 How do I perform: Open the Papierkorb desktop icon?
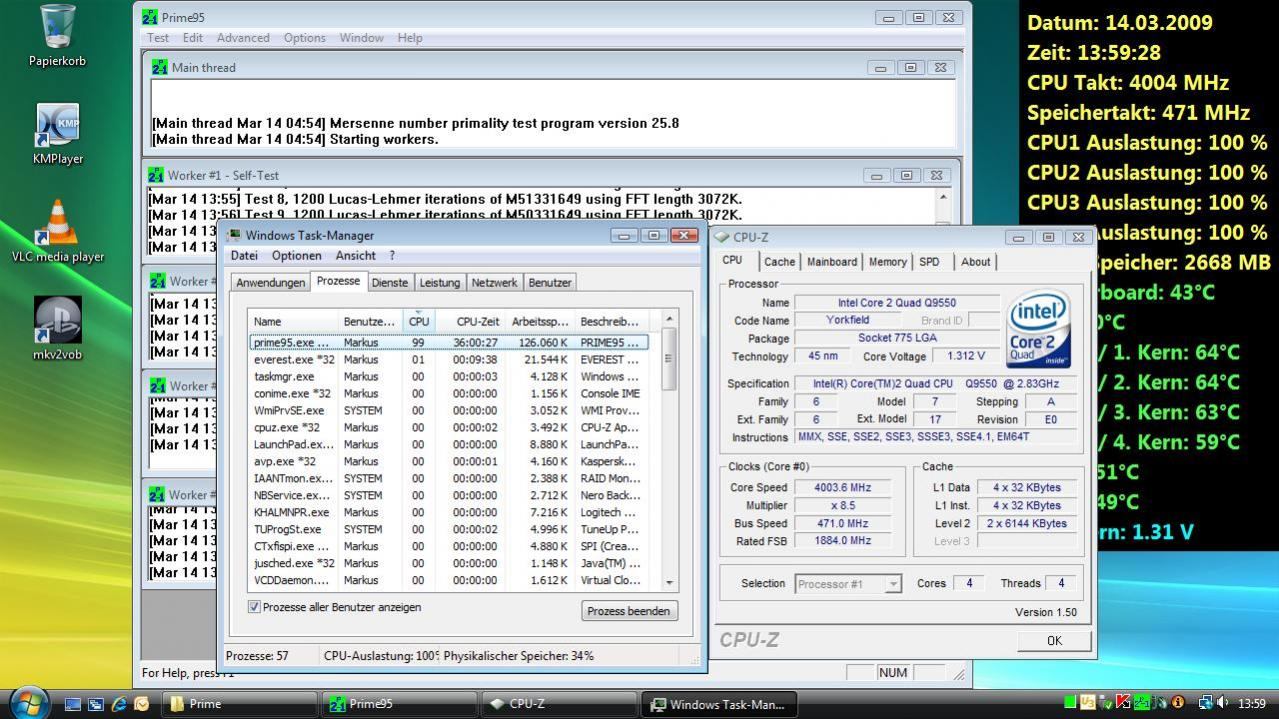[57, 35]
